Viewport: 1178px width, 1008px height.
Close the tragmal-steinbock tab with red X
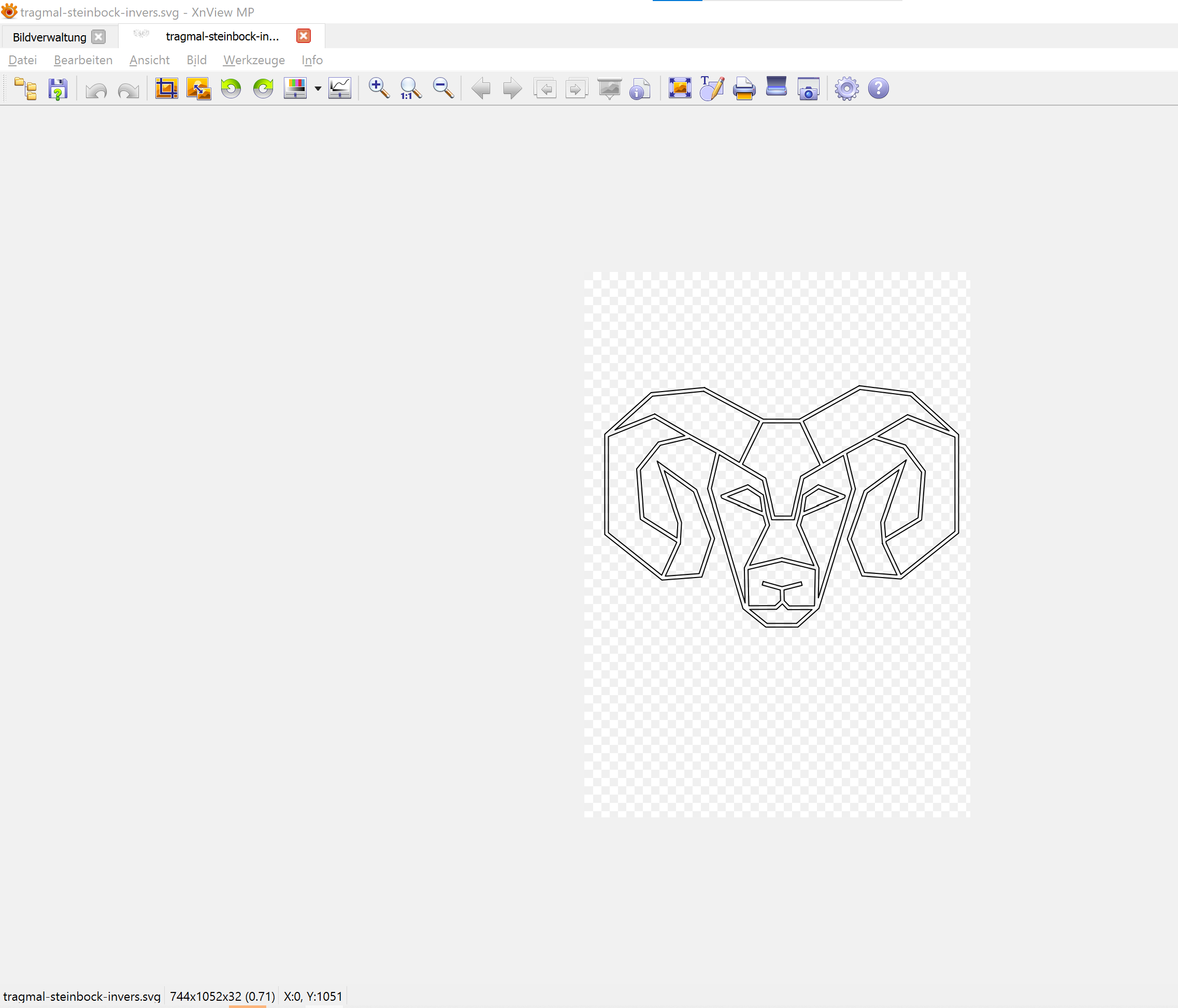pyautogui.click(x=304, y=36)
